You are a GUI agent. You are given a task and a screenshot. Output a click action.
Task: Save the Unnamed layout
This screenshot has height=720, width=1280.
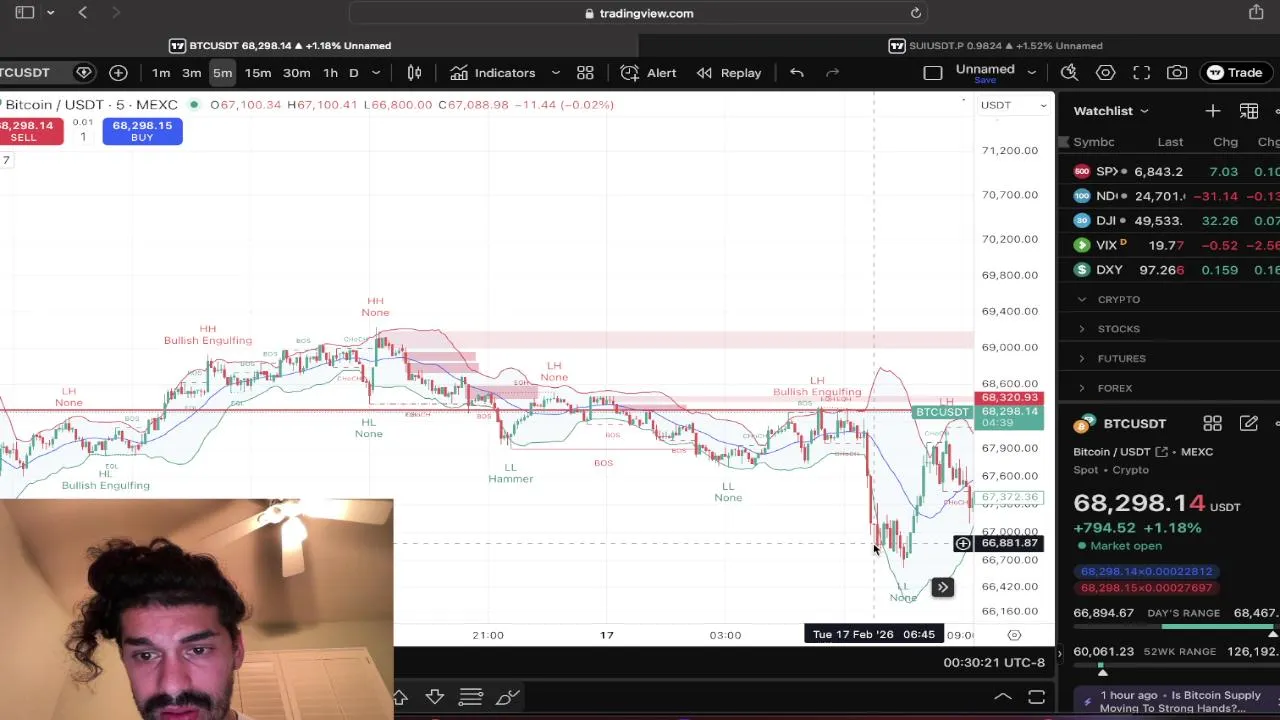pyautogui.click(x=985, y=82)
